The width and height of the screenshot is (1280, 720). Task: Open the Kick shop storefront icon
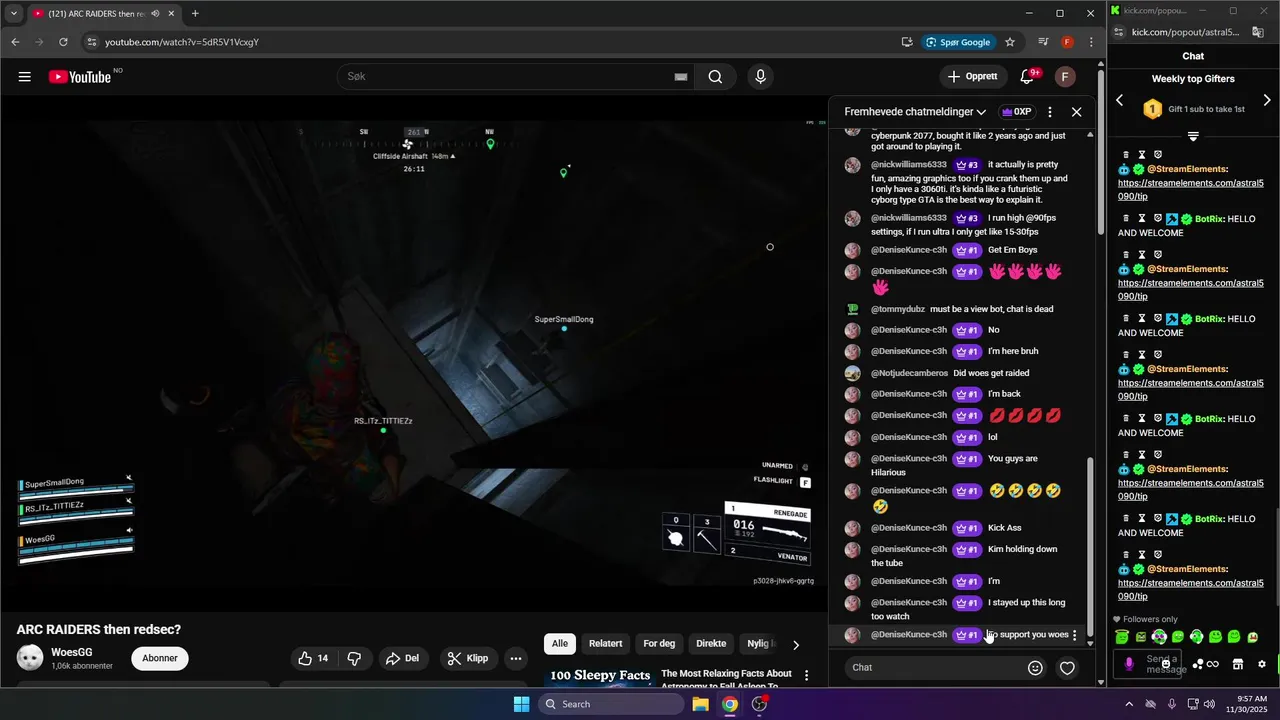[1237, 664]
